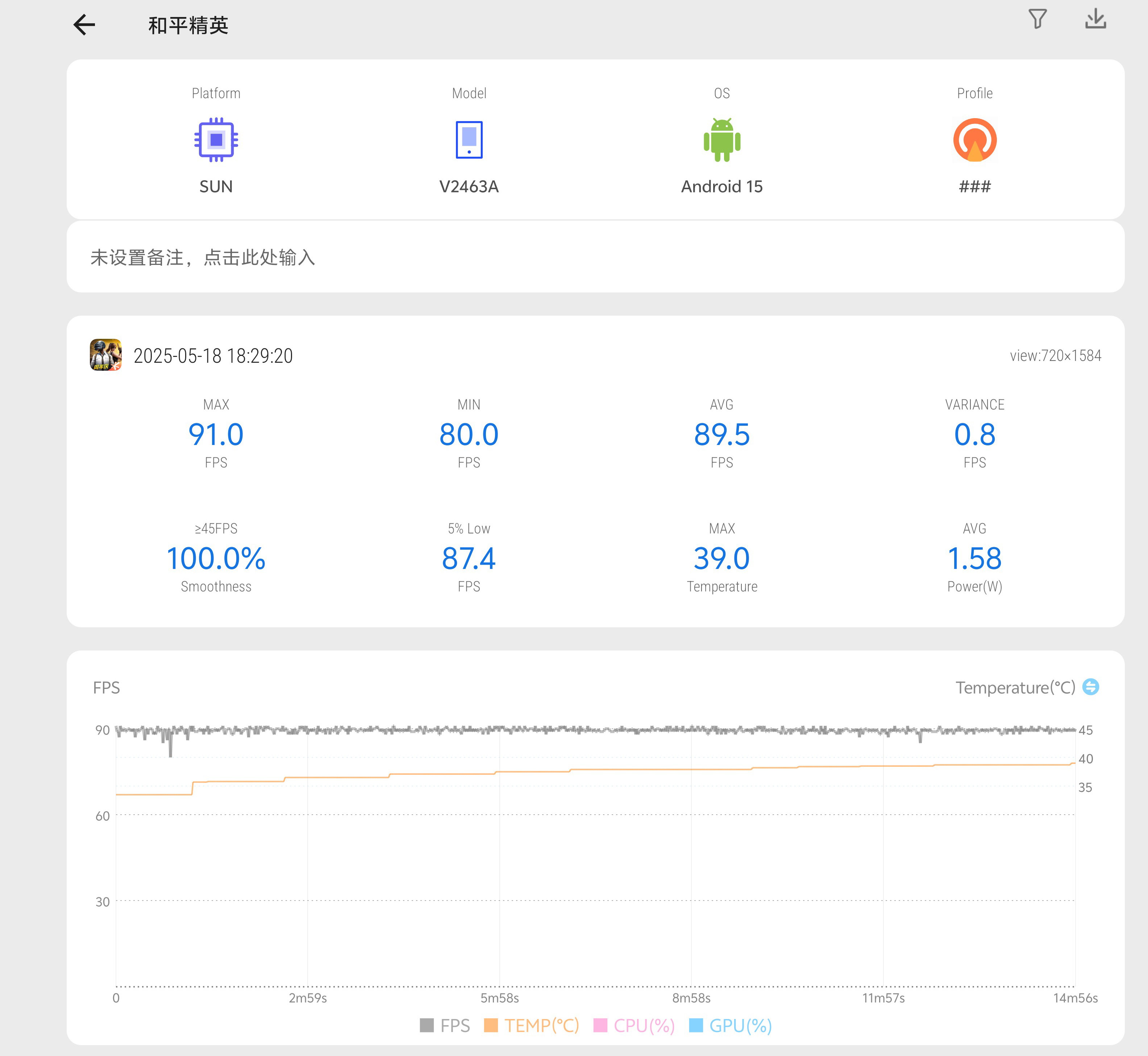Click the 11m57s time axis marker
This screenshot has width=1148, height=1056.
coord(883,998)
